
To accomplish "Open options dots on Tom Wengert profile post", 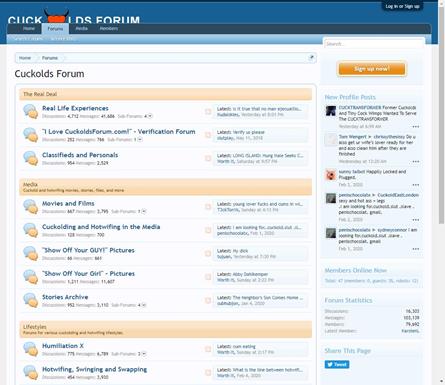I will tap(415, 162).
